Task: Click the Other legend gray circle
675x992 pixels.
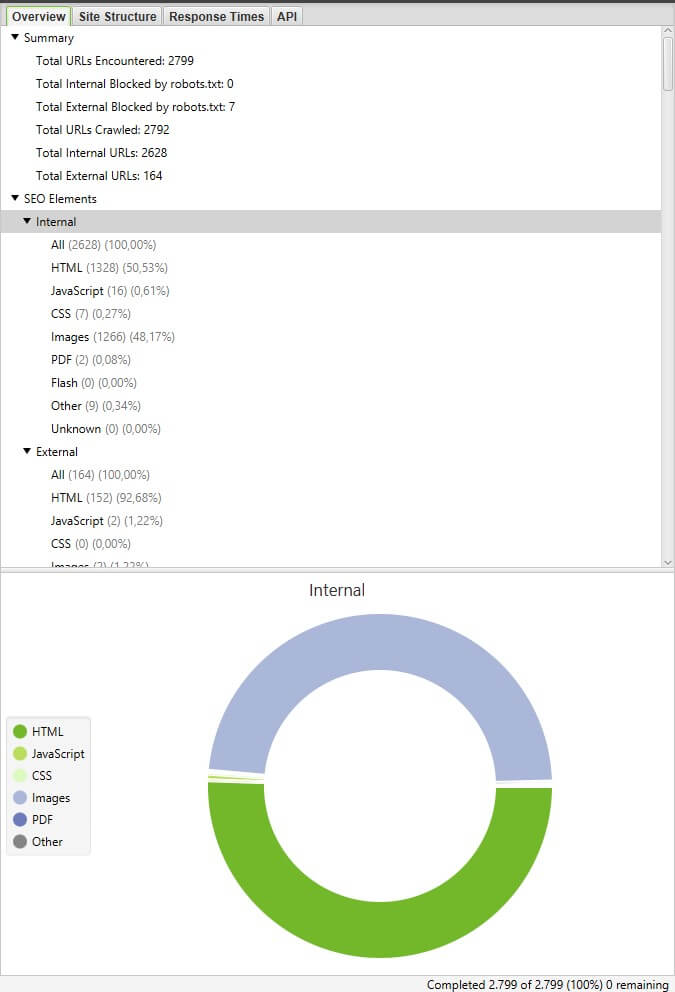Action: pos(20,842)
